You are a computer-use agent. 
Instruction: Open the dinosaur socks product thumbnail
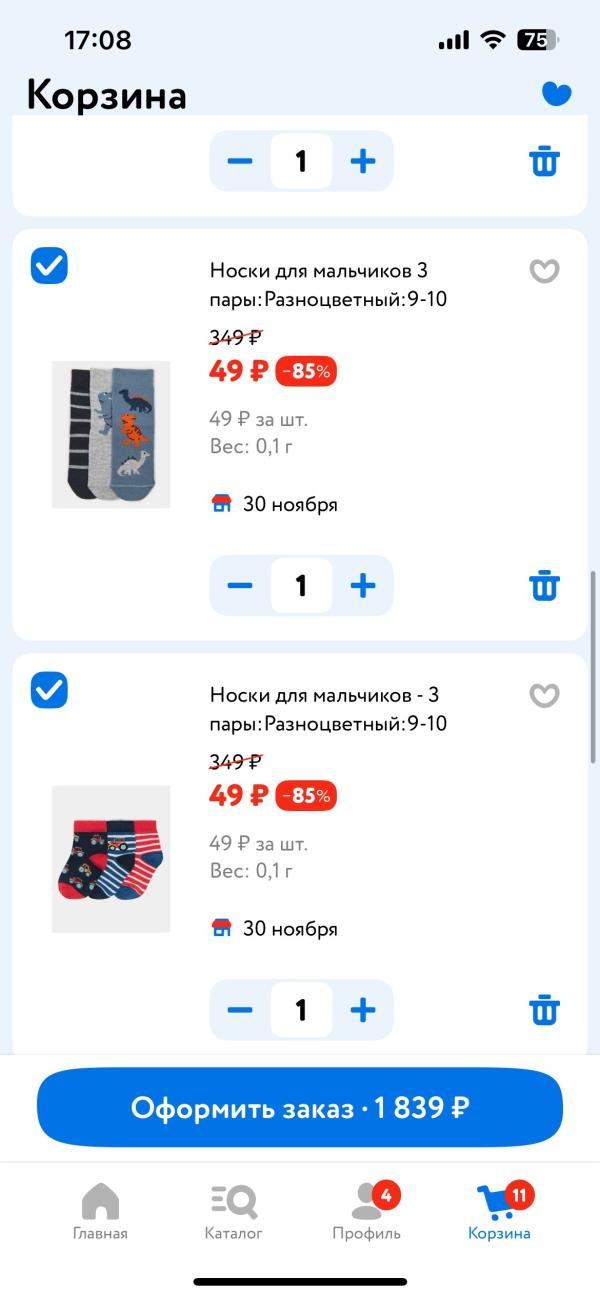[111, 434]
